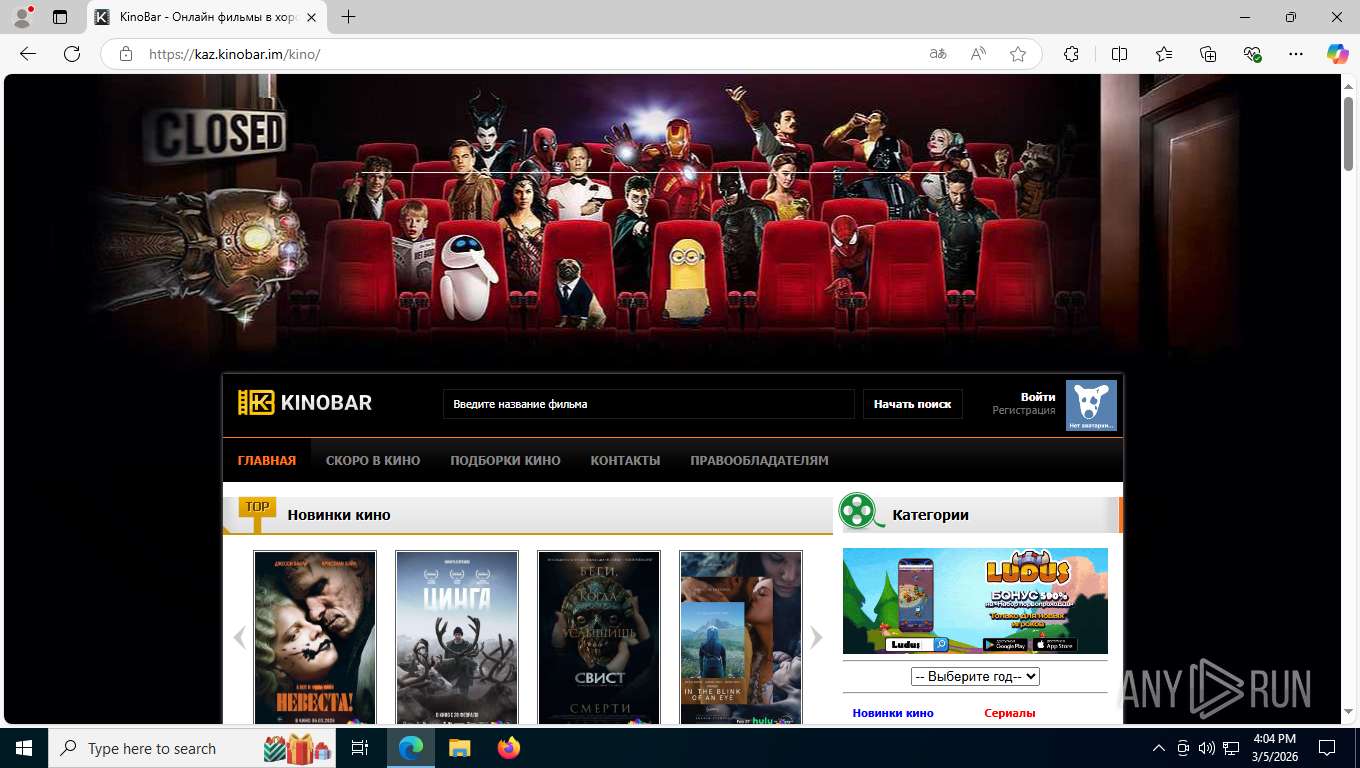Open the ПОДБОРКИ КИНО menu item
Image resolution: width=1360 pixels, height=768 pixels.
pyautogui.click(x=505, y=461)
